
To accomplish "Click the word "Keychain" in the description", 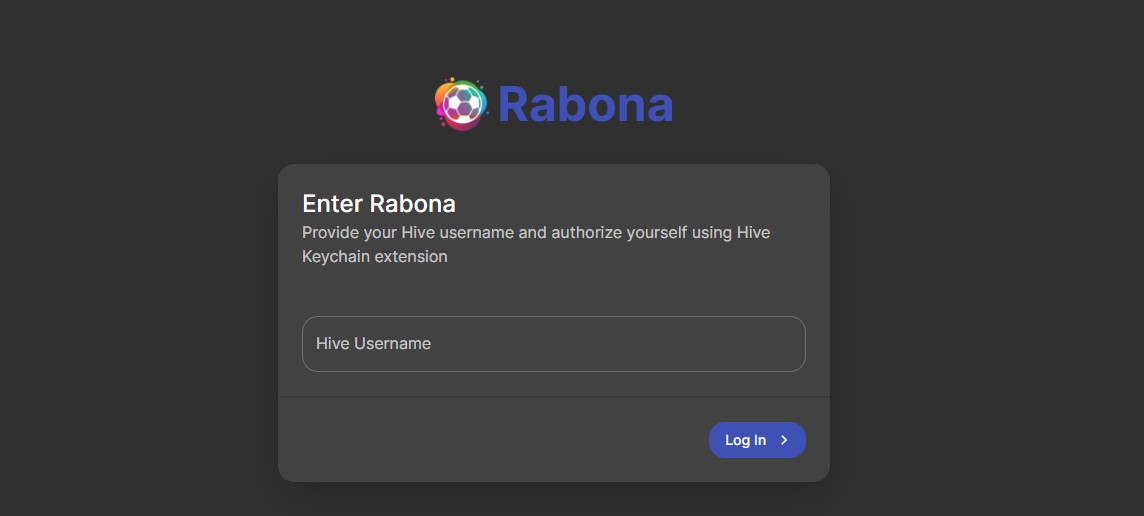I will pyautogui.click(x=336, y=257).
